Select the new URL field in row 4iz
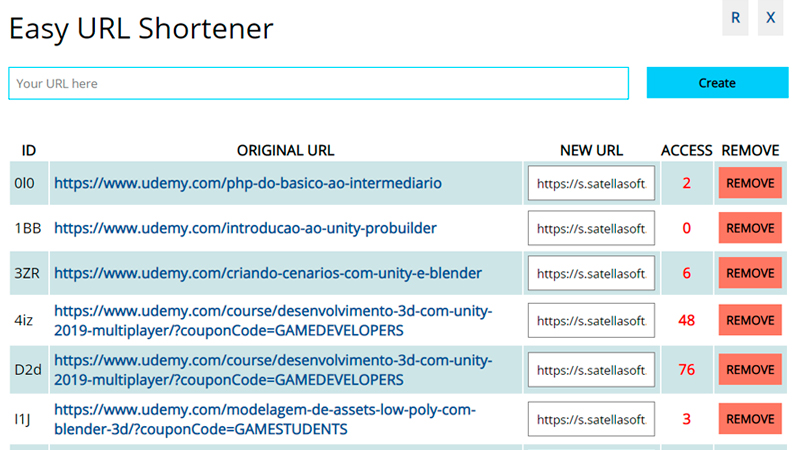The width and height of the screenshot is (800, 450). [591, 320]
